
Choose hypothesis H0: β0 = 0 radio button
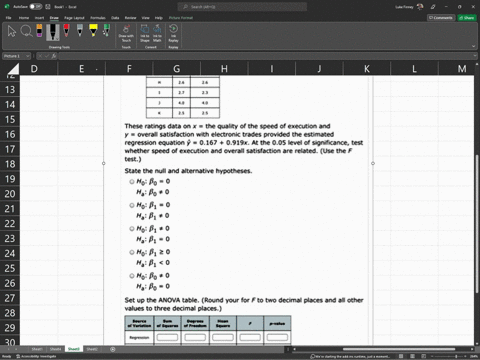132,182
